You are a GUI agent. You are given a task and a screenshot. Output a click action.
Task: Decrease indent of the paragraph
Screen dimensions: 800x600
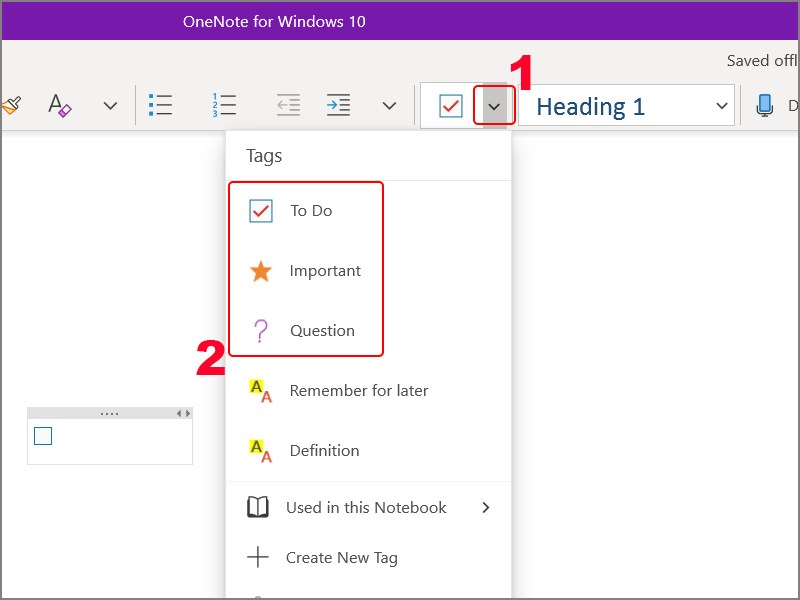click(x=288, y=105)
